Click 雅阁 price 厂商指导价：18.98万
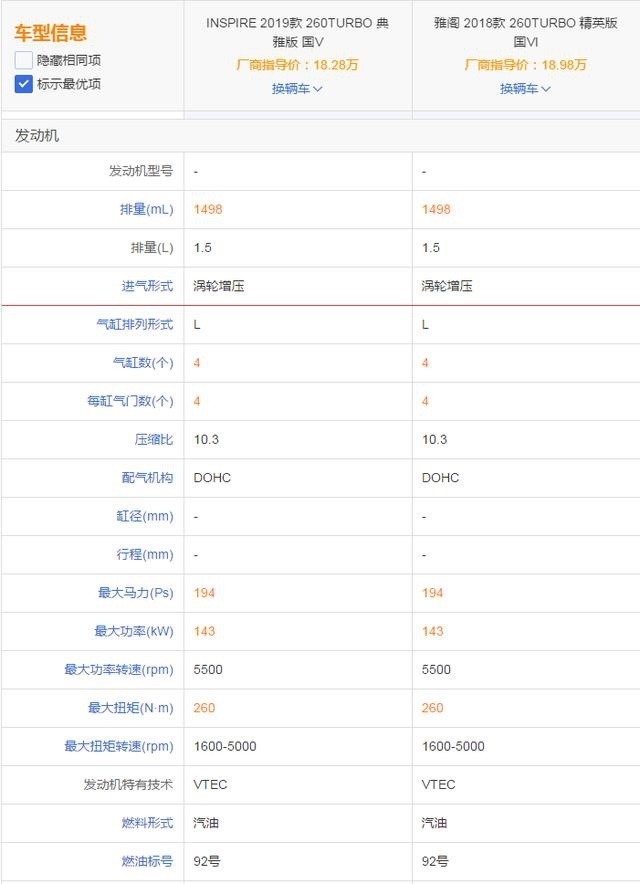This screenshot has width=640, height=884. click(x=525, y=65)
